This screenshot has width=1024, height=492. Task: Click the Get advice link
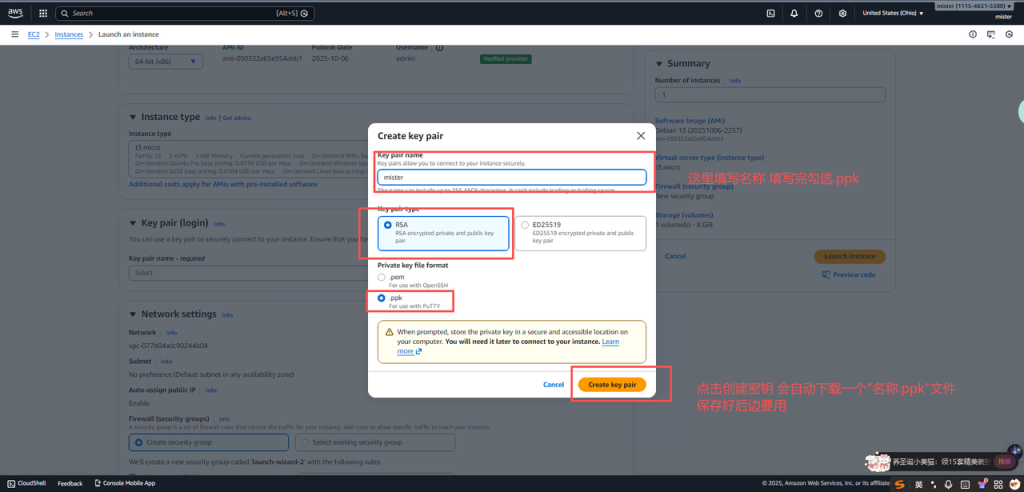(x=236, y=118)
